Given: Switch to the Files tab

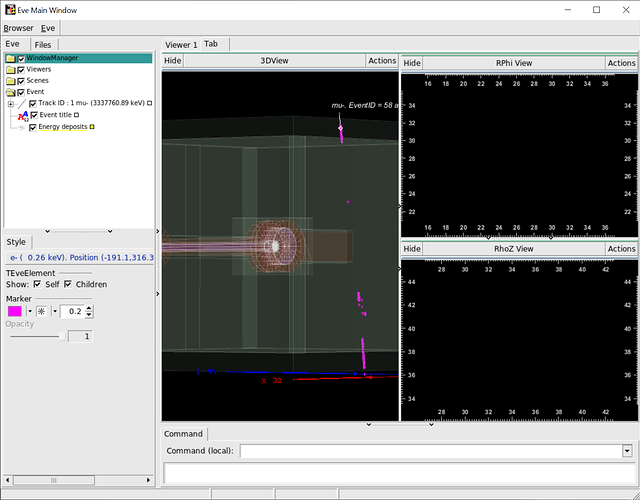Looking at the screenshot, I should 43,44.
